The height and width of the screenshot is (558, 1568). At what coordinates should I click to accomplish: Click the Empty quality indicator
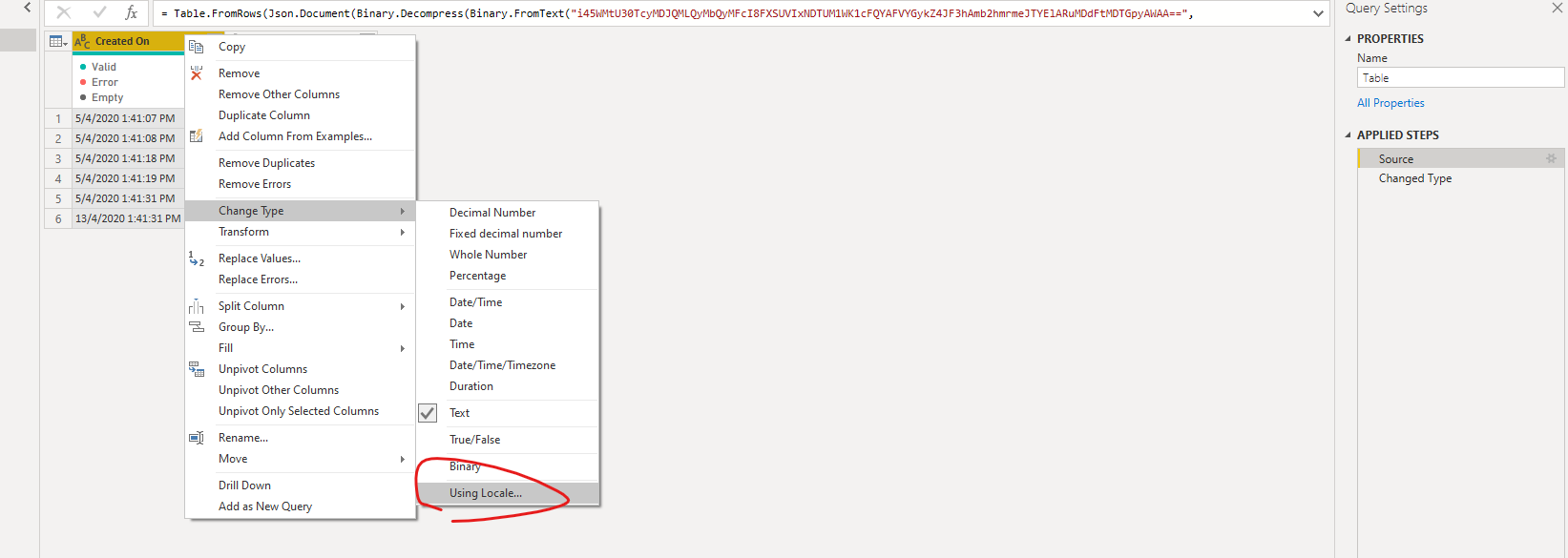tap(102, 97)
